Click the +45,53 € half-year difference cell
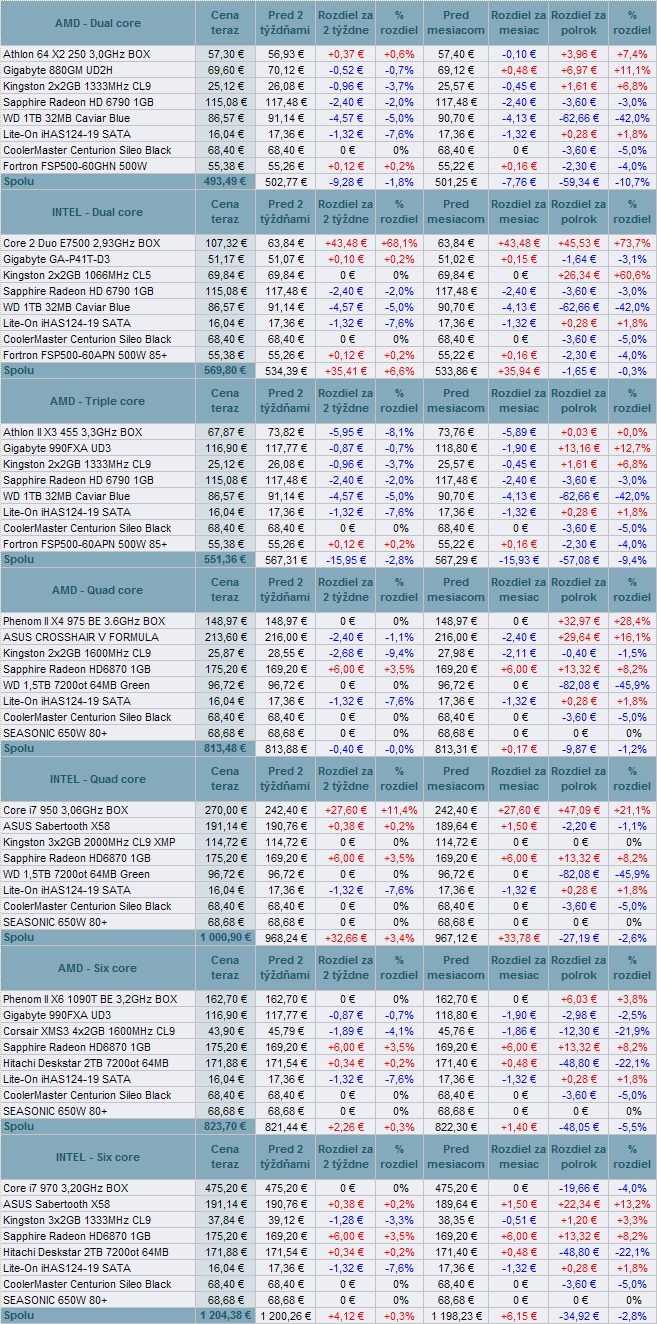Viewport: 657px width, 1324px height. tap(578, 243)
